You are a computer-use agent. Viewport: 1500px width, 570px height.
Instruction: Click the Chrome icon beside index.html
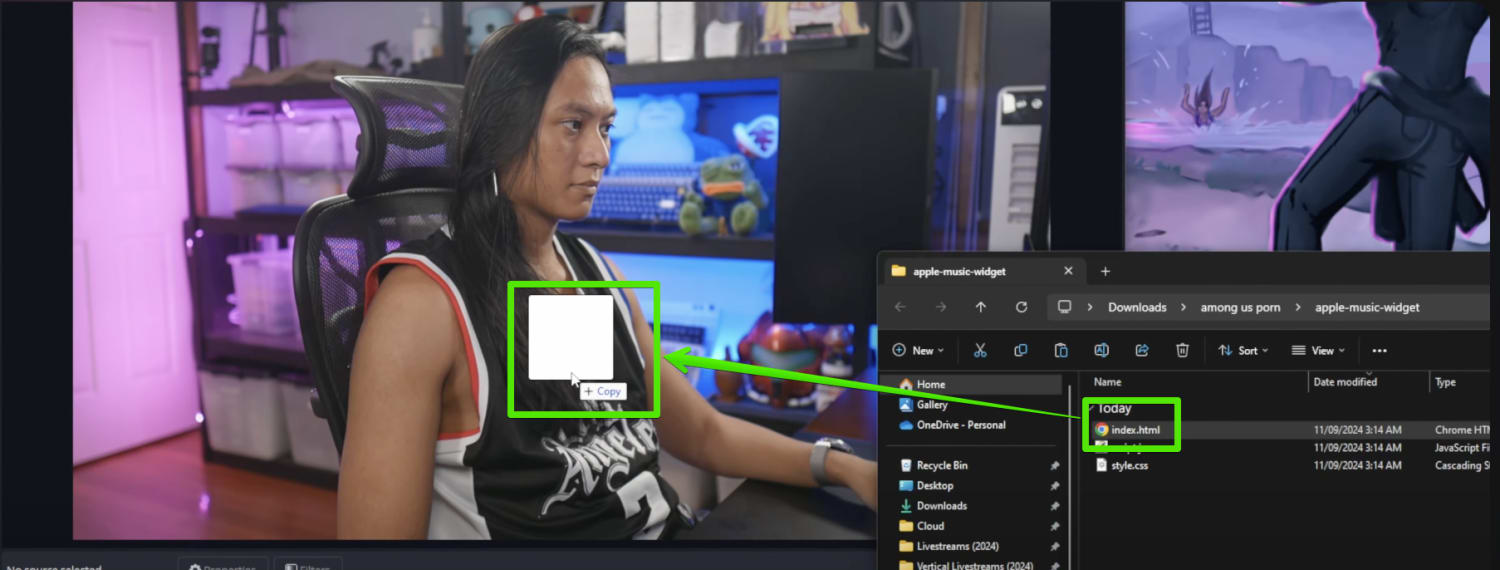[x=1101, y=430]
